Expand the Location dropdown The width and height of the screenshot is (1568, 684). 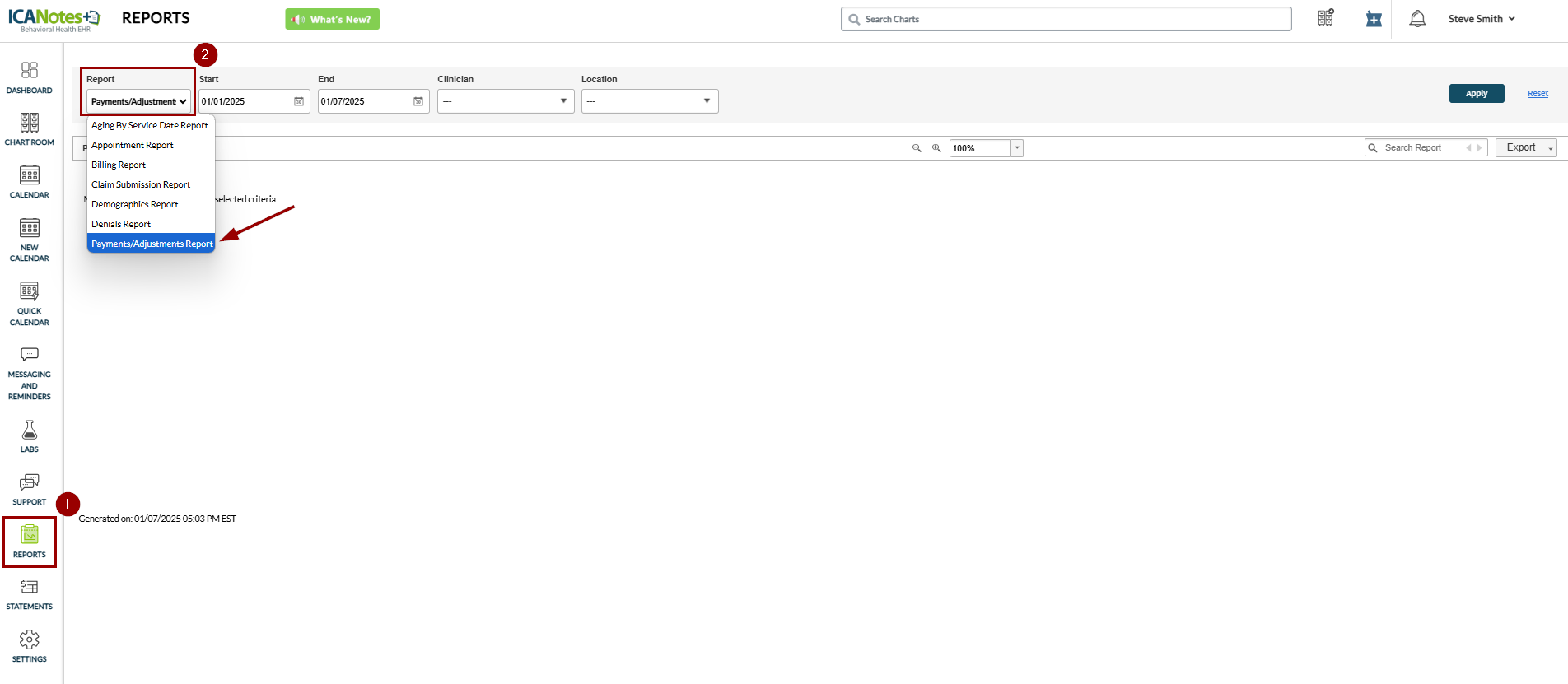[x=650, y=101]
